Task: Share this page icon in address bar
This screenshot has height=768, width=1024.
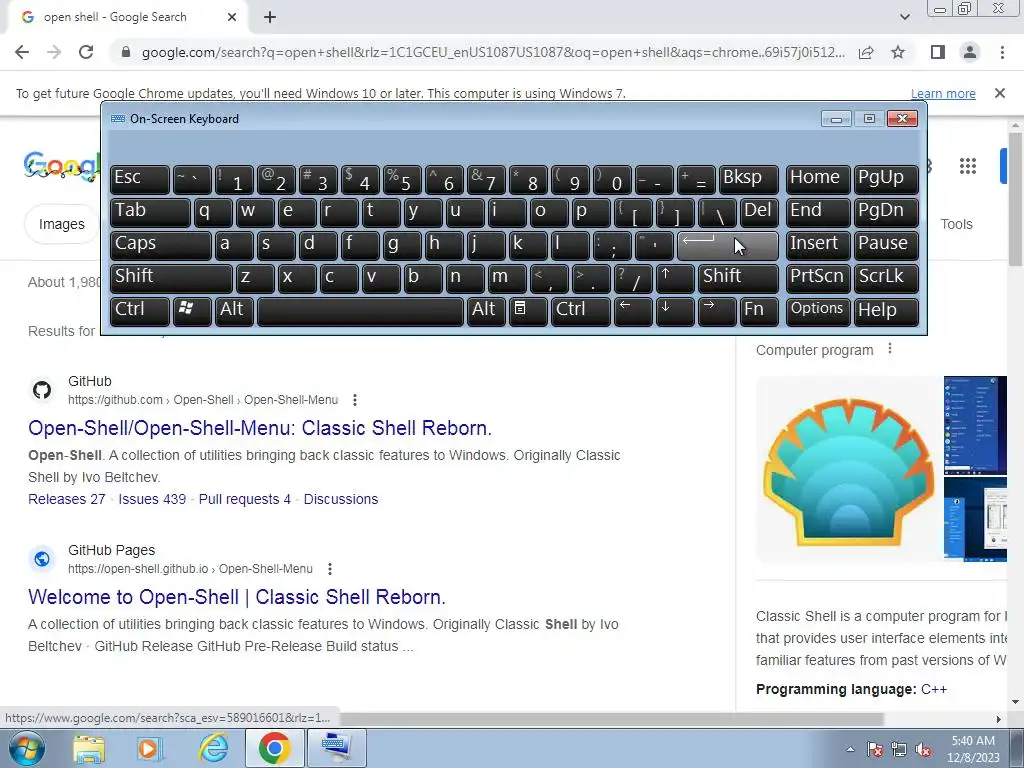Action: pos(866,52)
